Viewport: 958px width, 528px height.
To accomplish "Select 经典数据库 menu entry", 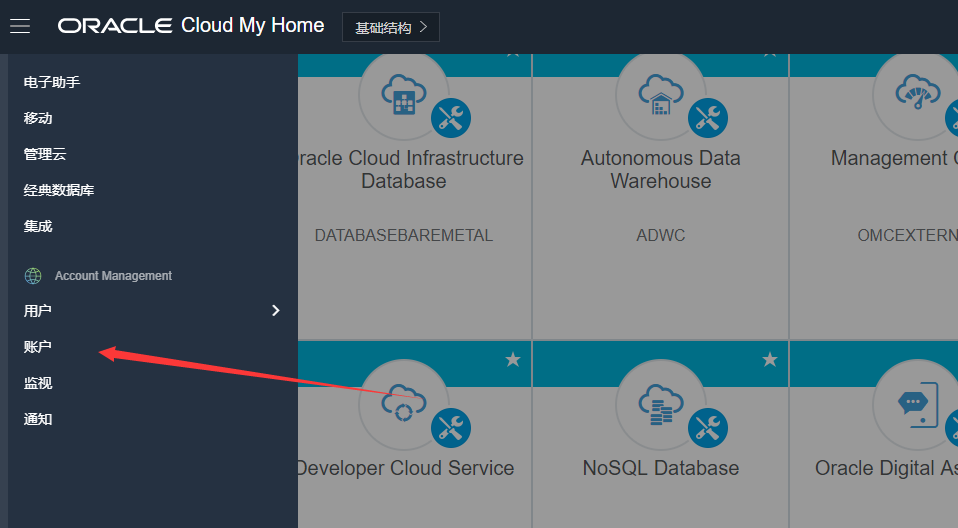I will coord(59,190).
